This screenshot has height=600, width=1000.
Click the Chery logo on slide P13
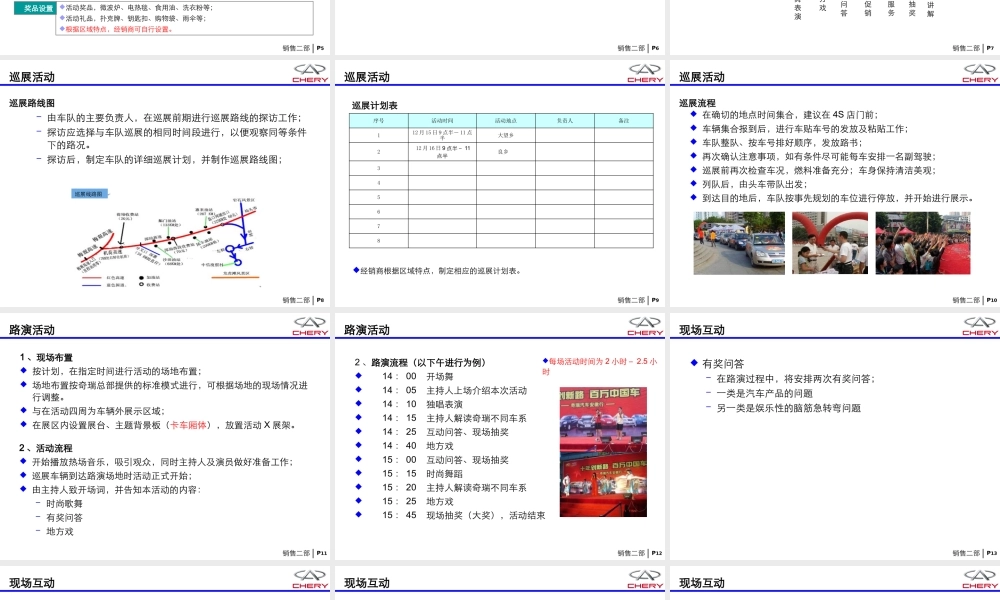pyautogui.click(x=980, y=326)
